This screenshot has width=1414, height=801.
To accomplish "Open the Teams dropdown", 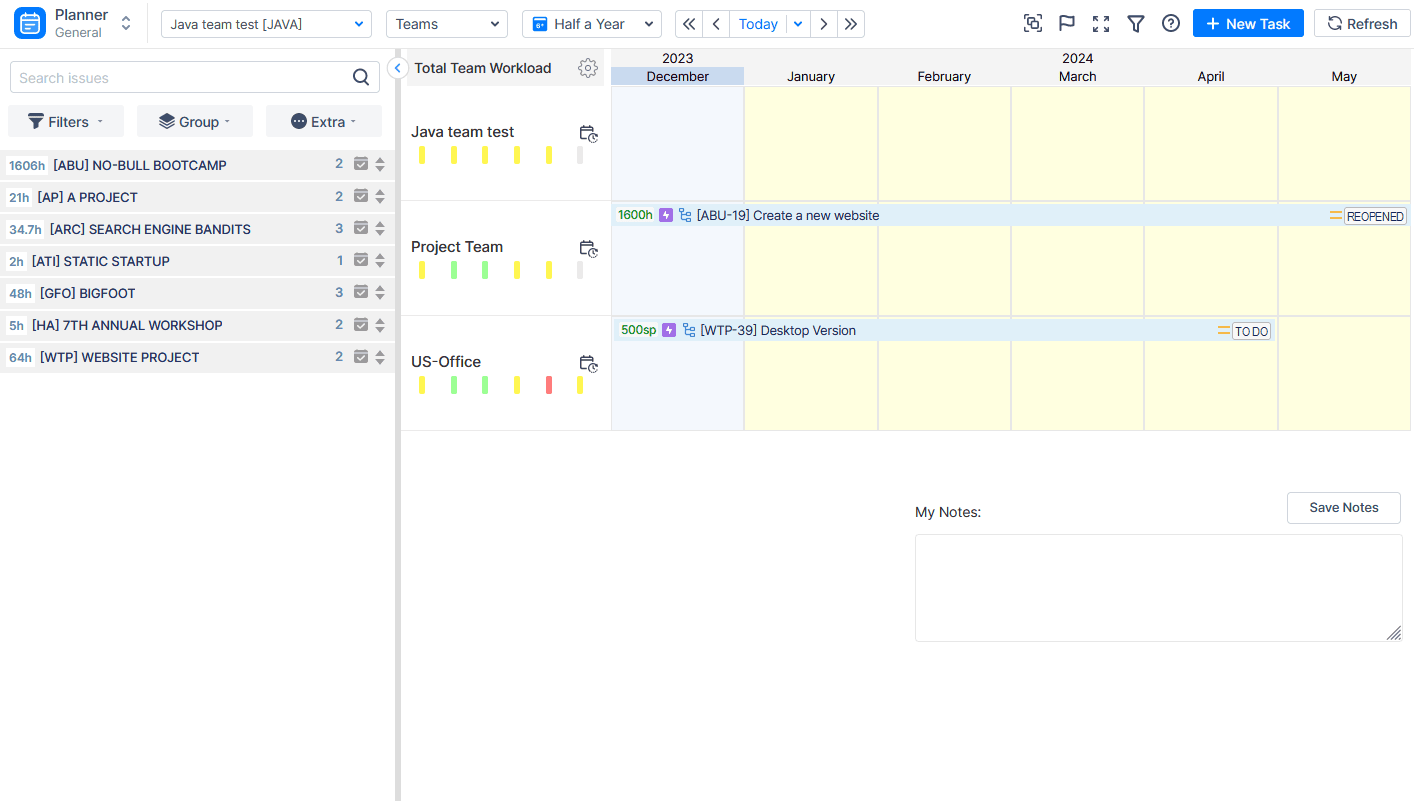I will pos(447,23).
